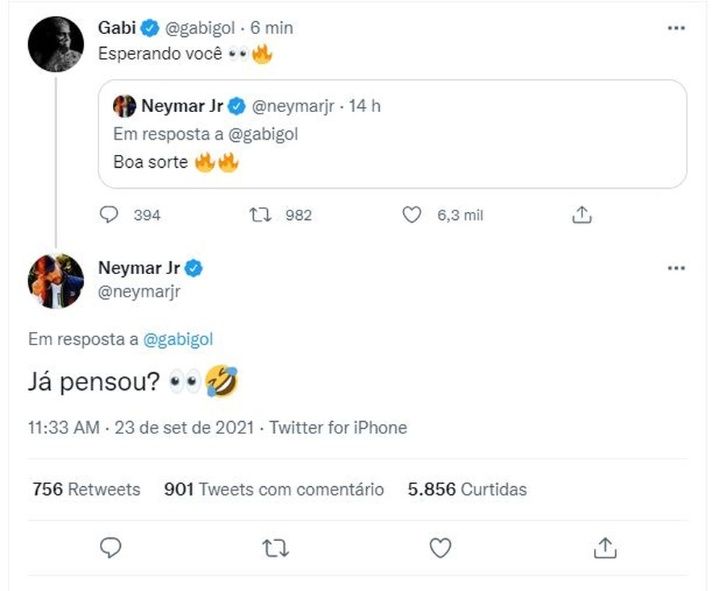712x591 pixels.
Task: Open more options on Gabi's tweet
Action: point(676,28)
